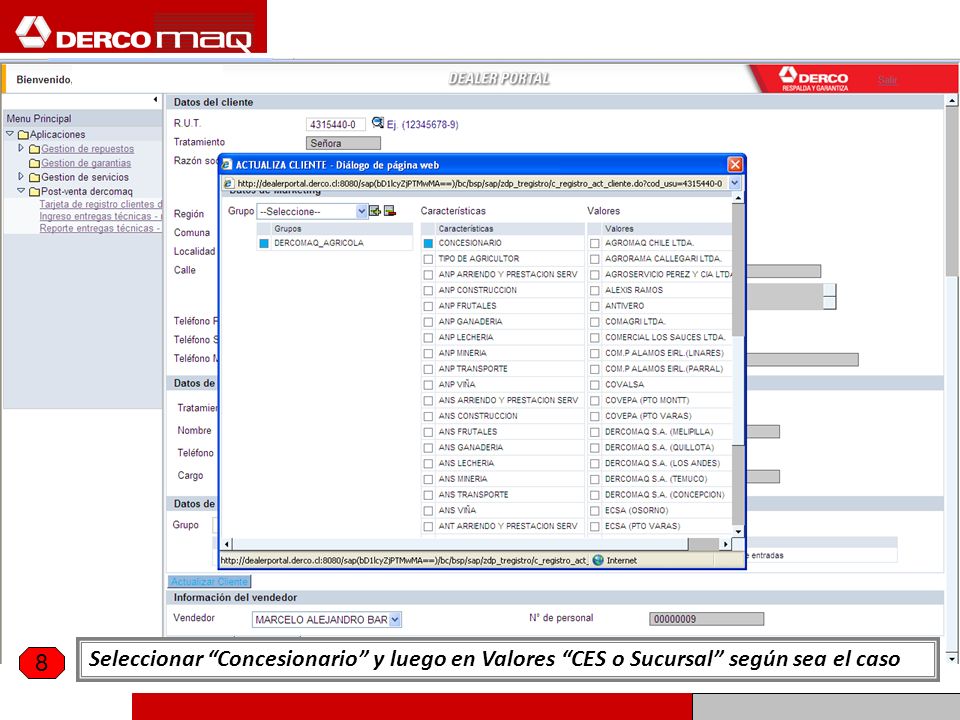Check ALEXIS RAMOS in Valores
This screenshot has height=720, width=960.
click(x=594, y=290)
